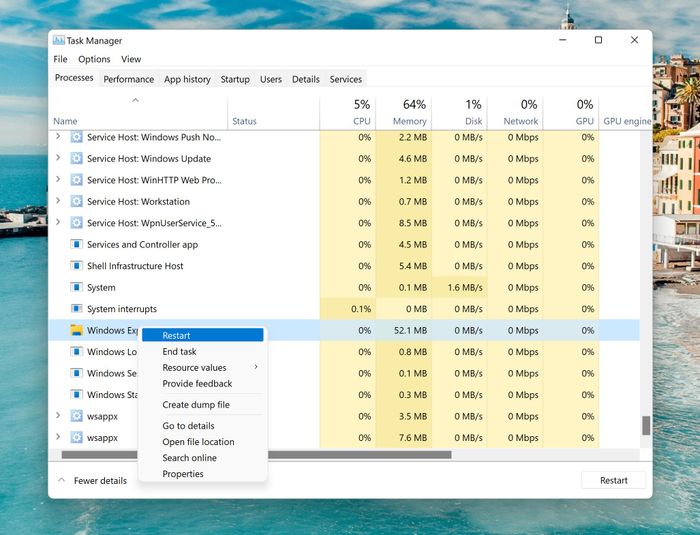
Task: Open Resource values submenu arrow
Action: (256, 367)
